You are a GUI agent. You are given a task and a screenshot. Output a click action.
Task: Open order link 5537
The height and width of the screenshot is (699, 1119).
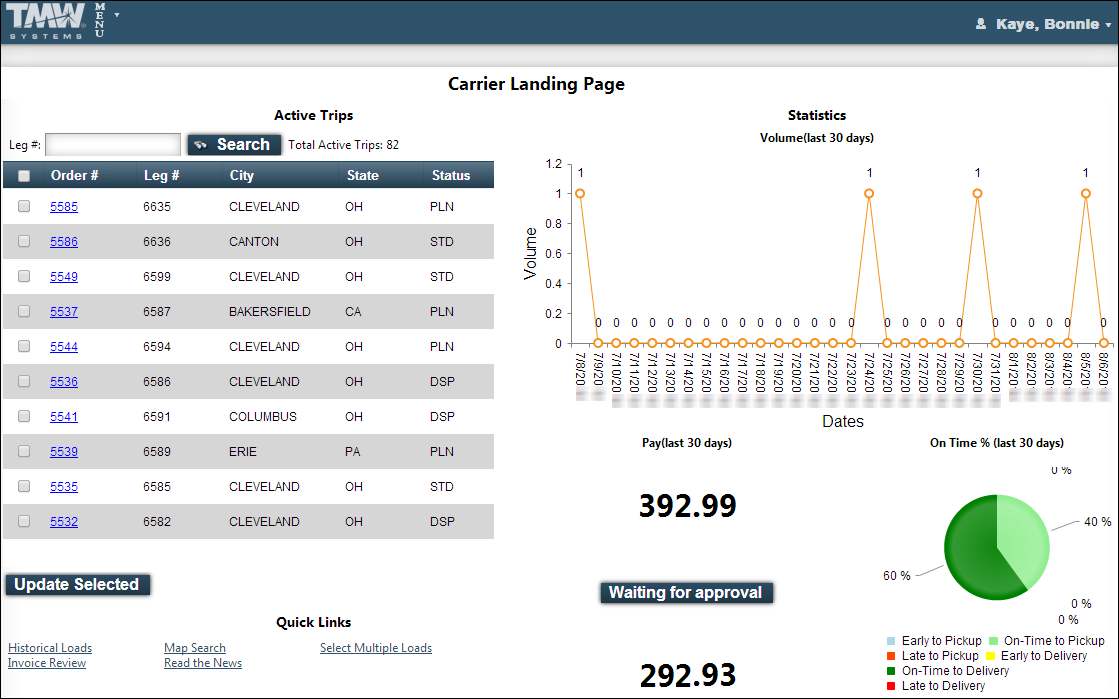click(x=64, y=311)
